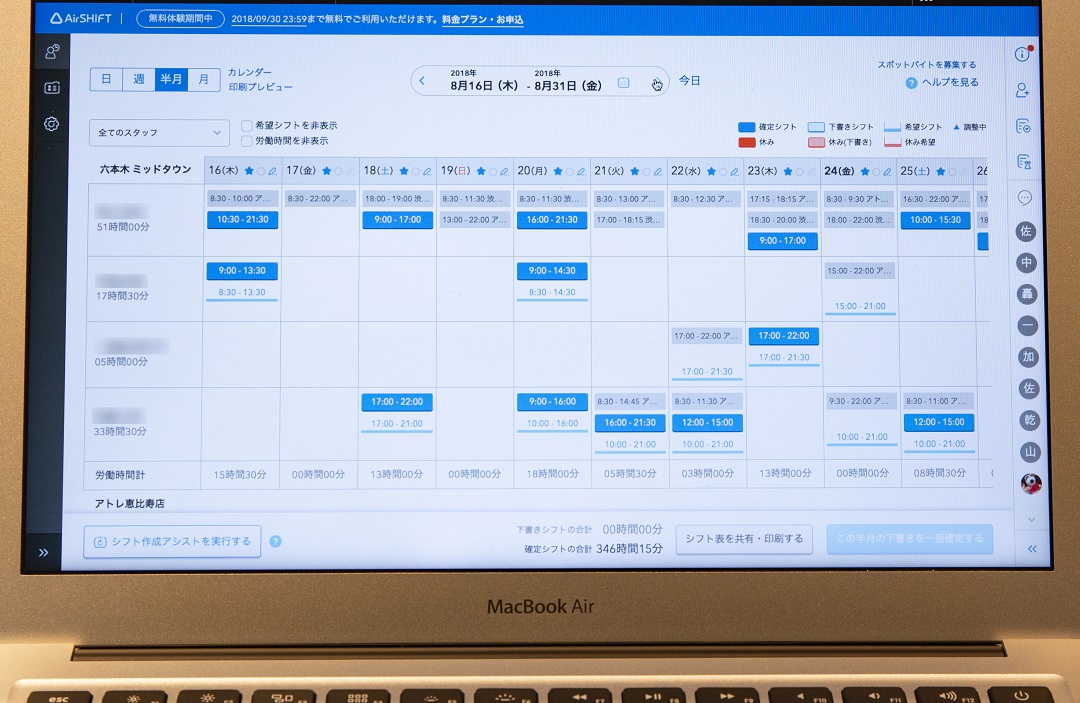1080x703 pixels.
Task: Click この半月の下書きを一括確定する button
Action: (909, 538)
